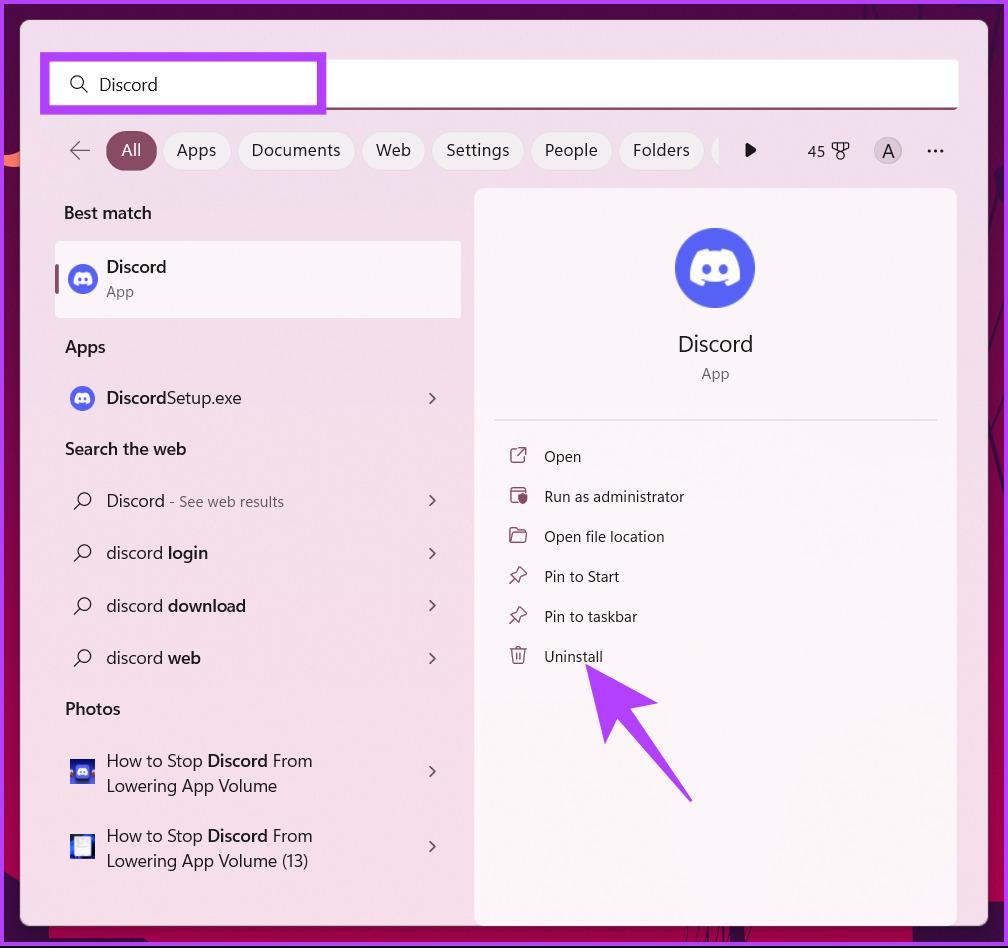Expand 'Lowering App Volume (13)' photo chevron

[x=432, y=846]
